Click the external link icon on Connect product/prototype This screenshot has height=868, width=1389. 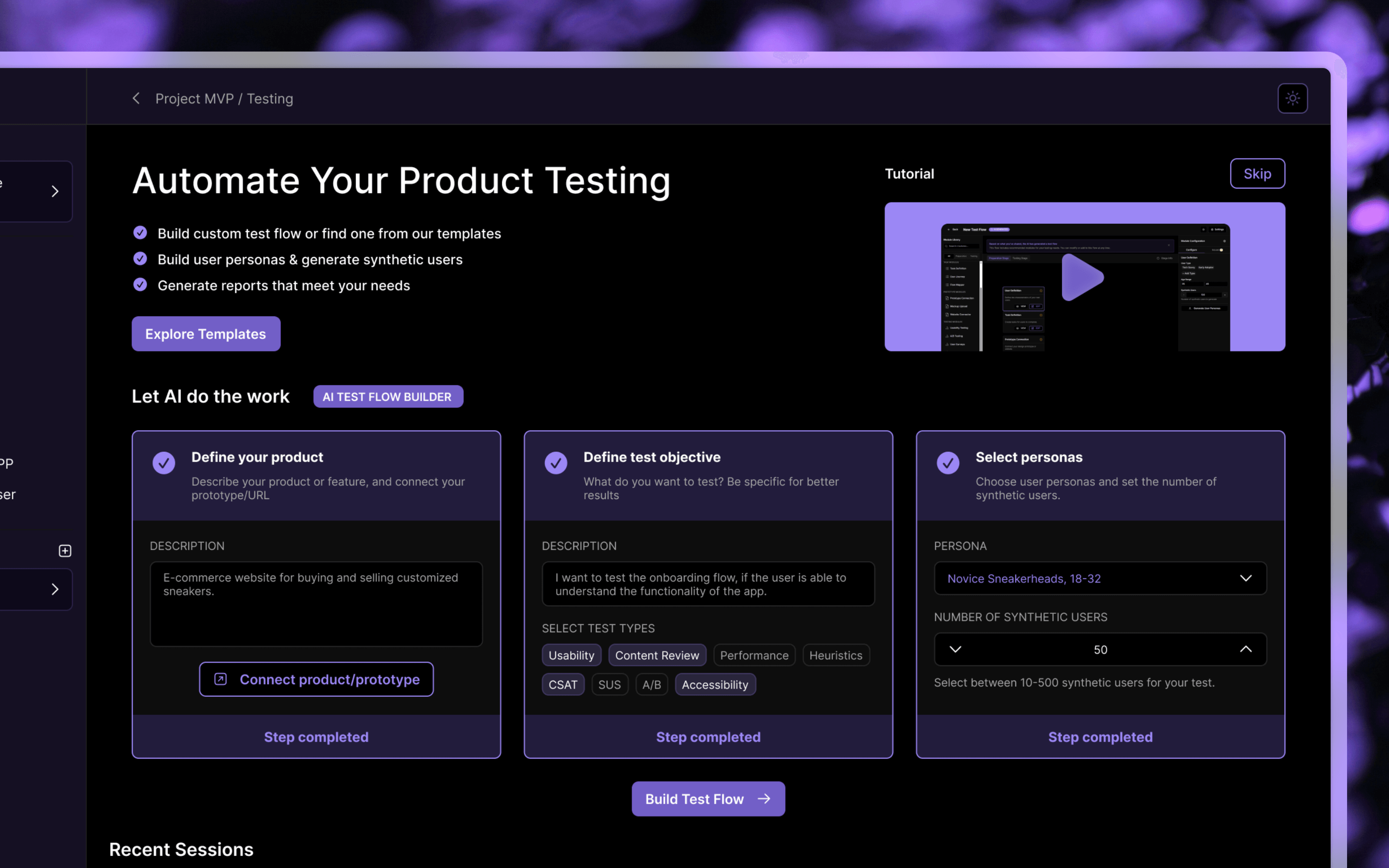tap(220, 679)
